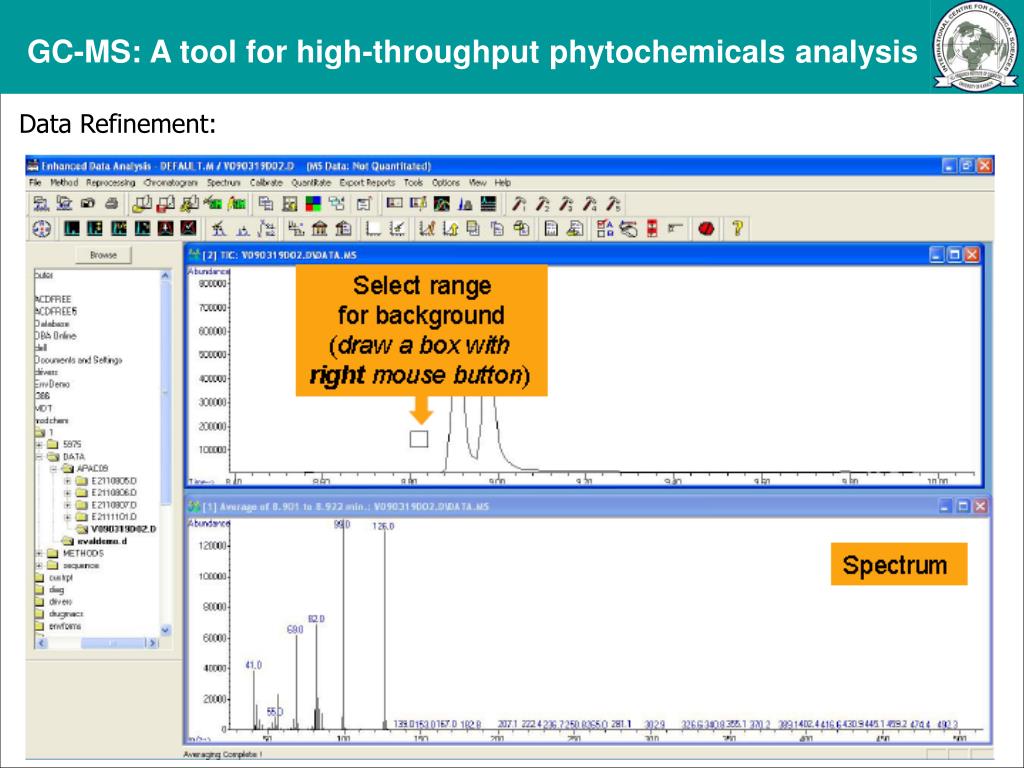Image resolution: width=1024 pixels, height=768 pixels.
Task: Click the hammer icon numbered 5
Action: pos(613,204)
